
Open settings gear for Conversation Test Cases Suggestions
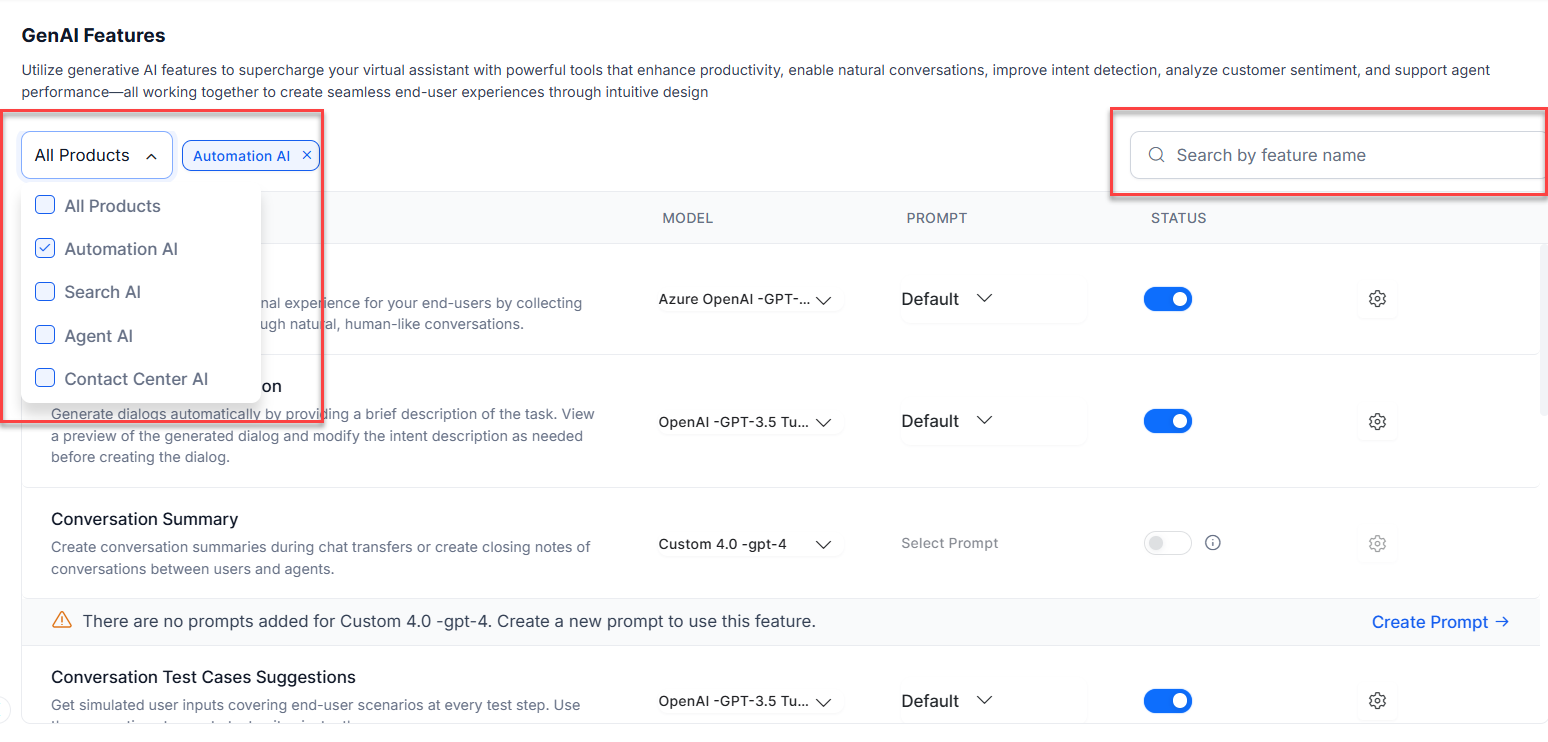[x=1377, y=701]
